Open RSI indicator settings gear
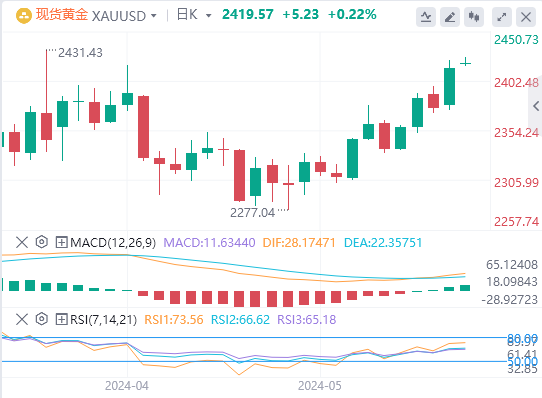Viewport: 542px width, 398px height. pos(41,319)
